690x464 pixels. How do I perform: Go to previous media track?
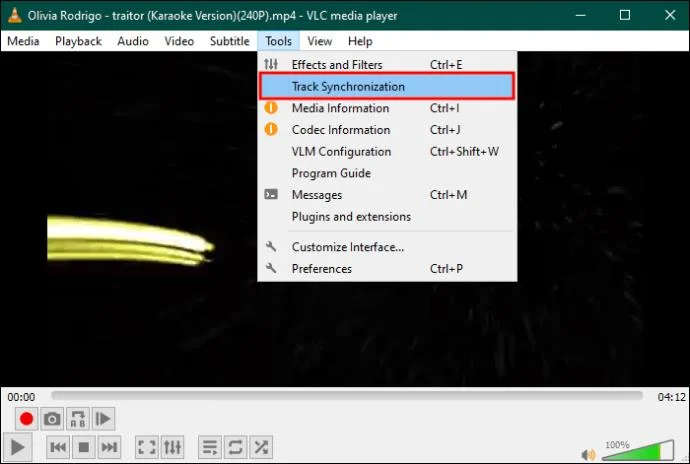point(58,448)
